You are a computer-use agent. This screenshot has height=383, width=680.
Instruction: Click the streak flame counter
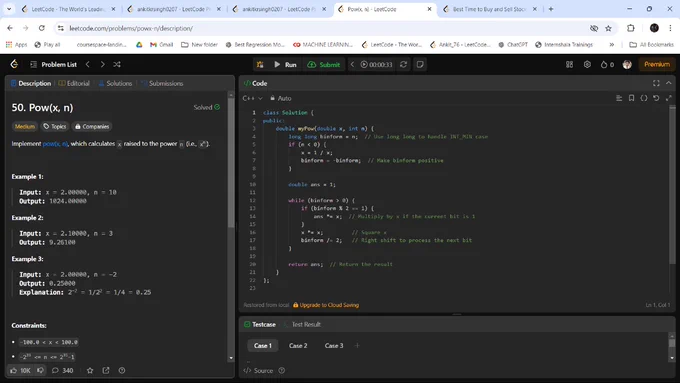point(607,64)
